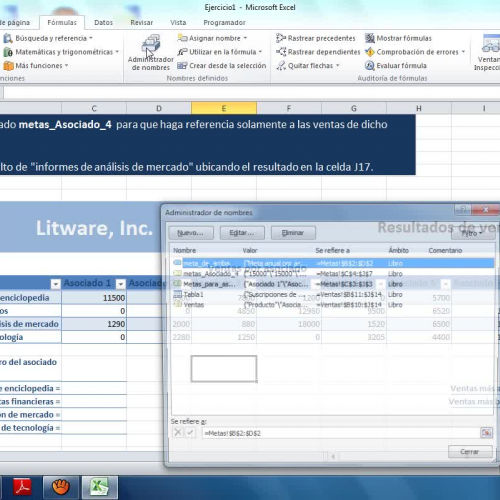Select column E header
The height and width of the screenshot is (500, 500).
point(224,108)
